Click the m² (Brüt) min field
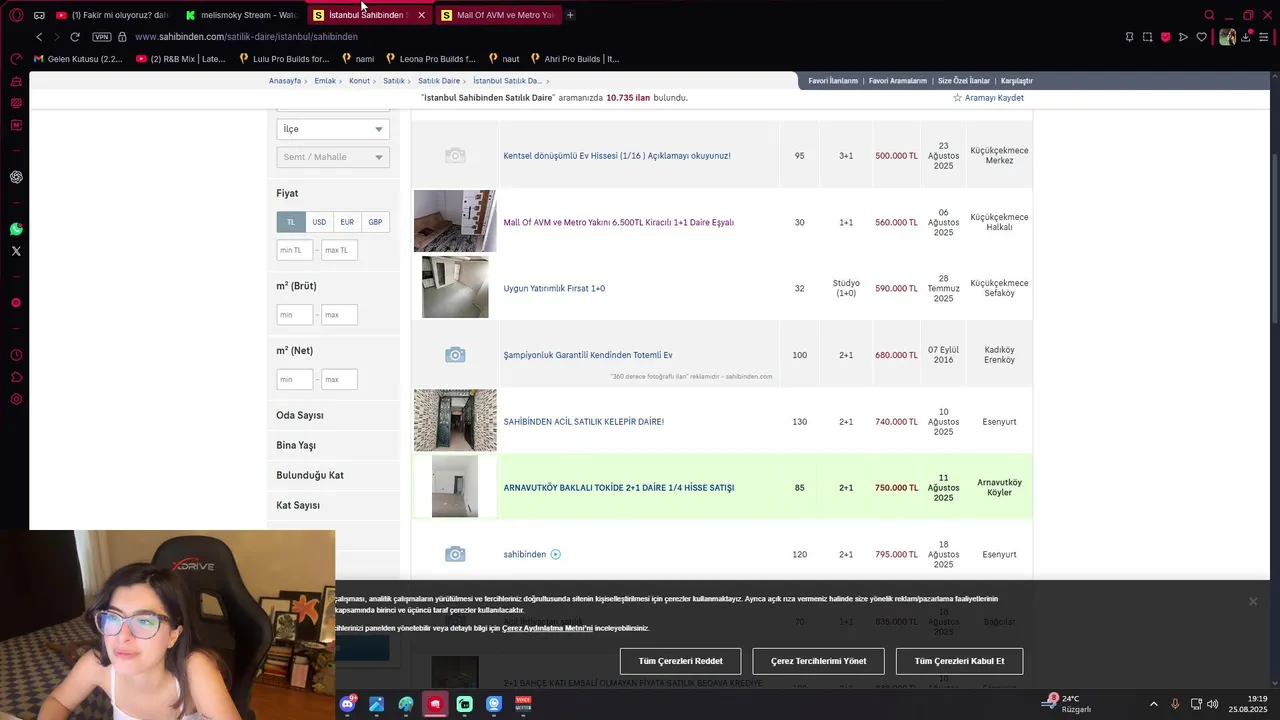1280x720 pixels. pos(295,315)
